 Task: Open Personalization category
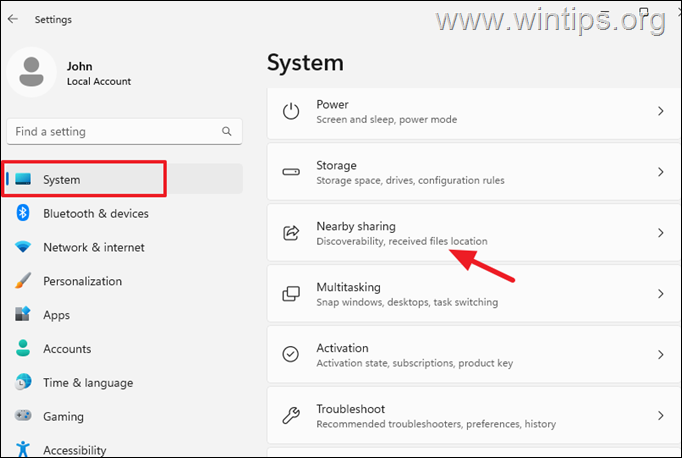[x=124, y=281]
